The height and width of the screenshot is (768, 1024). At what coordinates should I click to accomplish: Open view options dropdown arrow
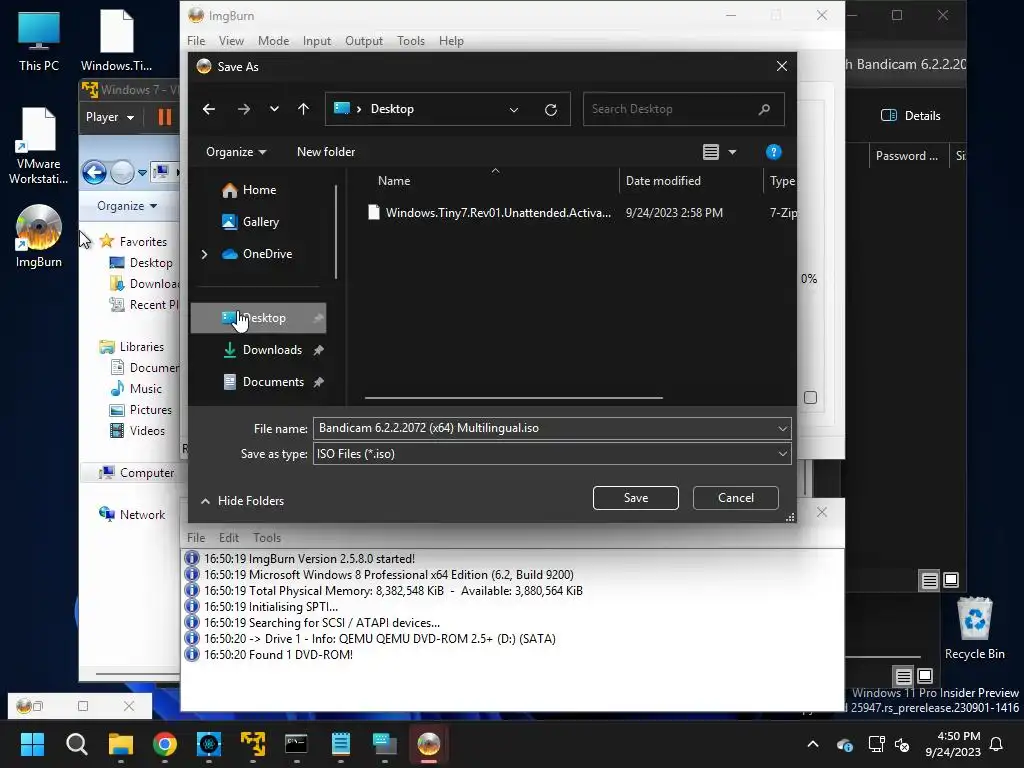point(732,152)
